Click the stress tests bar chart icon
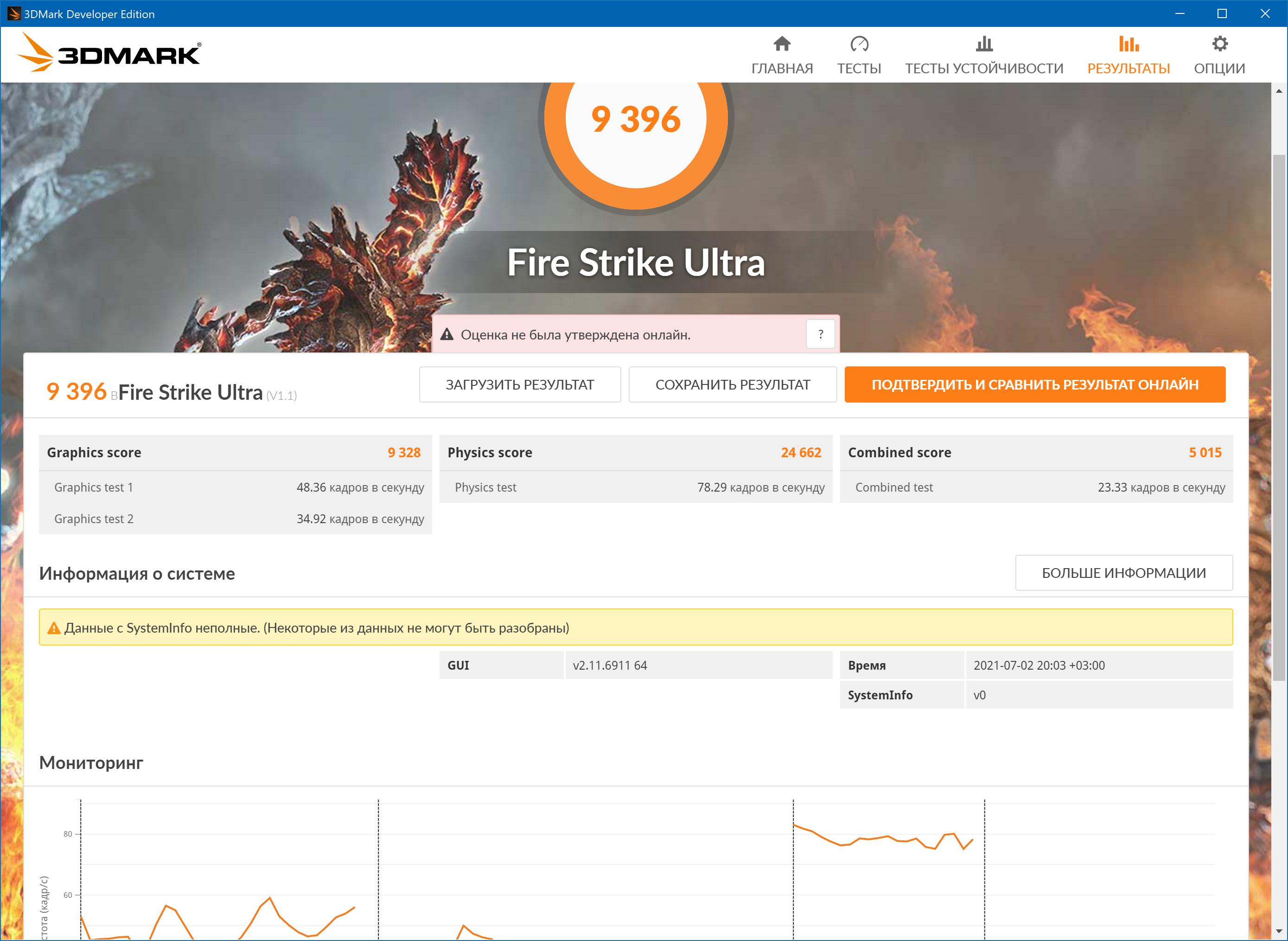Image resolution: width=1288 pixels, height=941 pixels. click(x=983, y=44)
